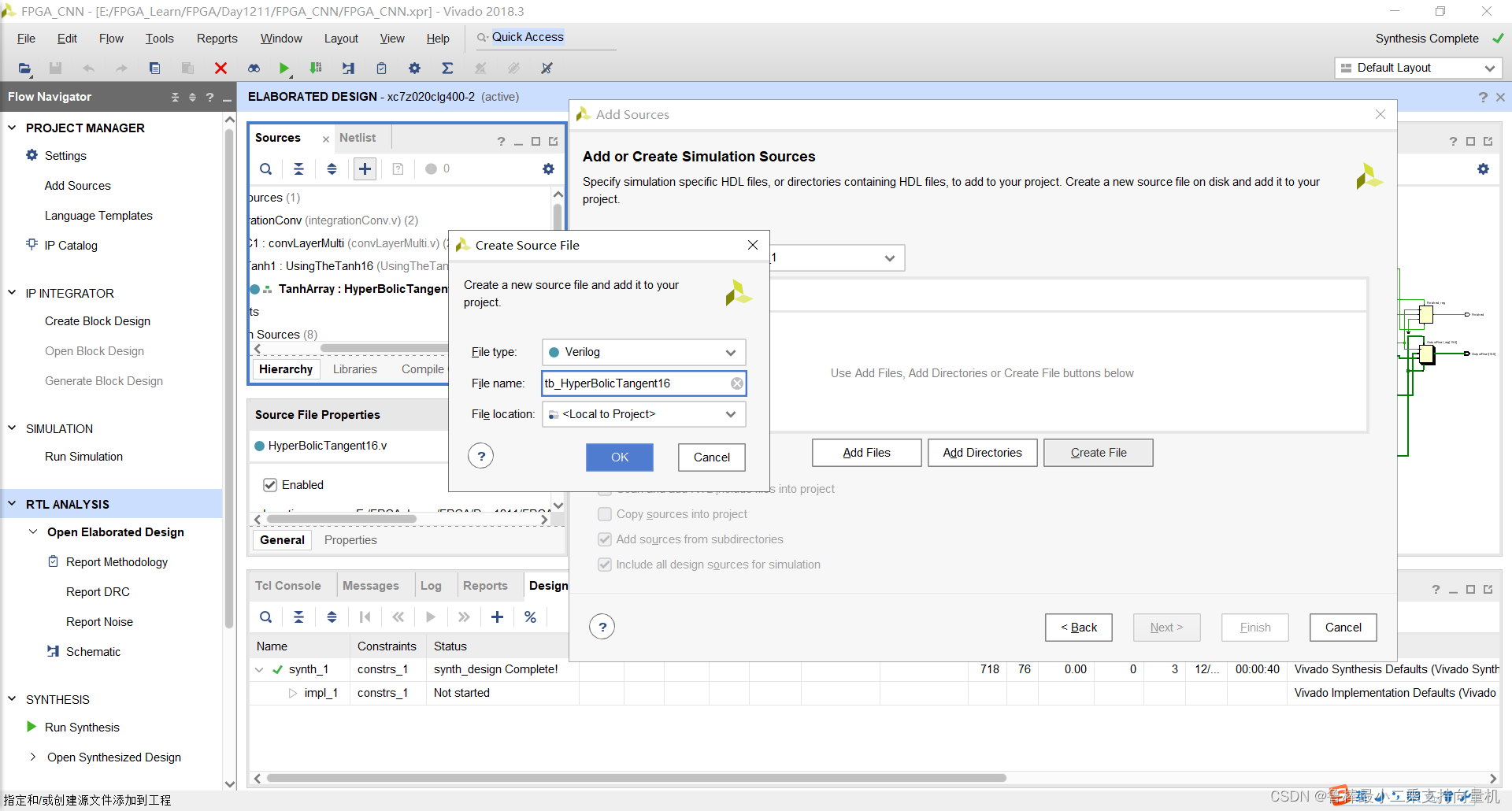Click the Add Directories button
This screenshot has height=811, width=1512.
(982, 453)
